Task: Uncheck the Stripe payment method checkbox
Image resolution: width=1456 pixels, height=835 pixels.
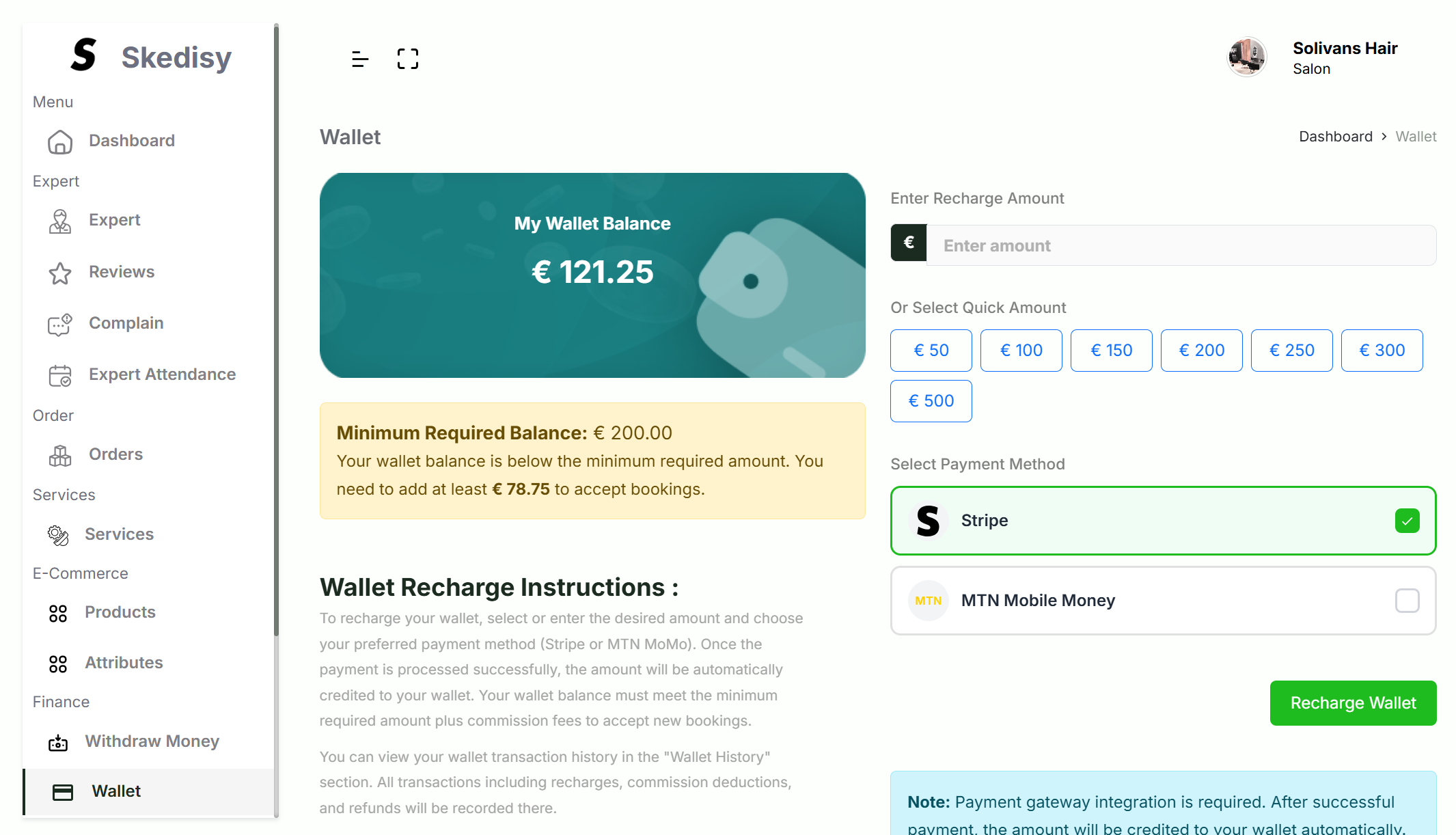Action: [1407, 521]
